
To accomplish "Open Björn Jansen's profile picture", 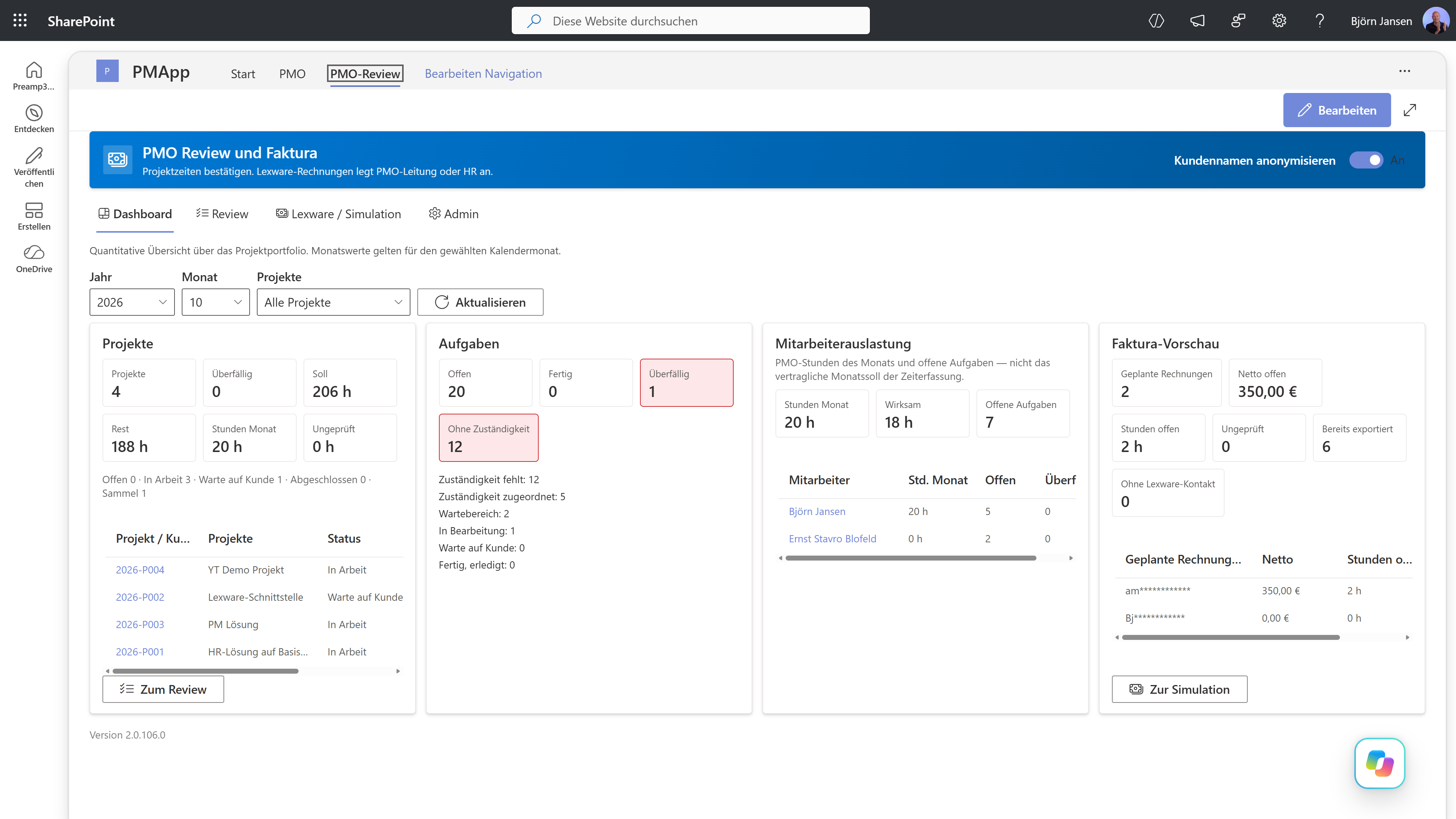I will (x=1435, y=21).
